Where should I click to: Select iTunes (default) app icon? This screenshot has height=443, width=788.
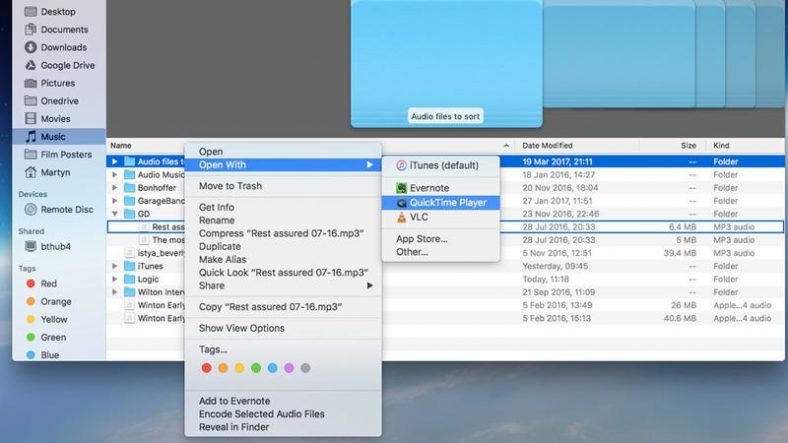401,165
